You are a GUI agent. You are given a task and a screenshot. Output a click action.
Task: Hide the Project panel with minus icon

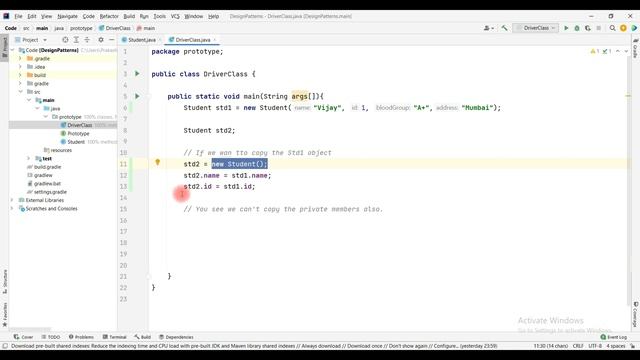(111, 40)
